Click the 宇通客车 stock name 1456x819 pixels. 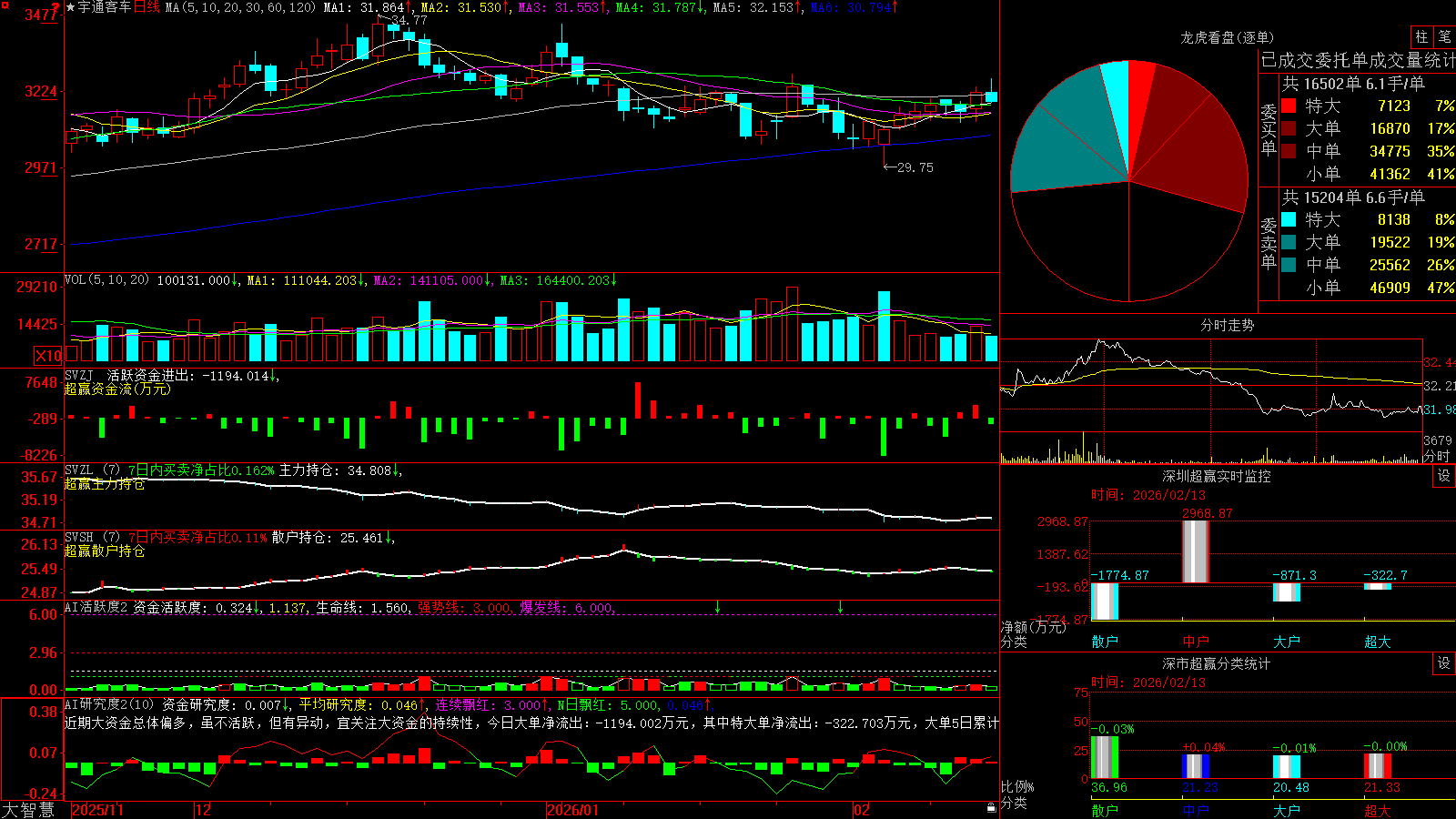(x=105, y=7)
